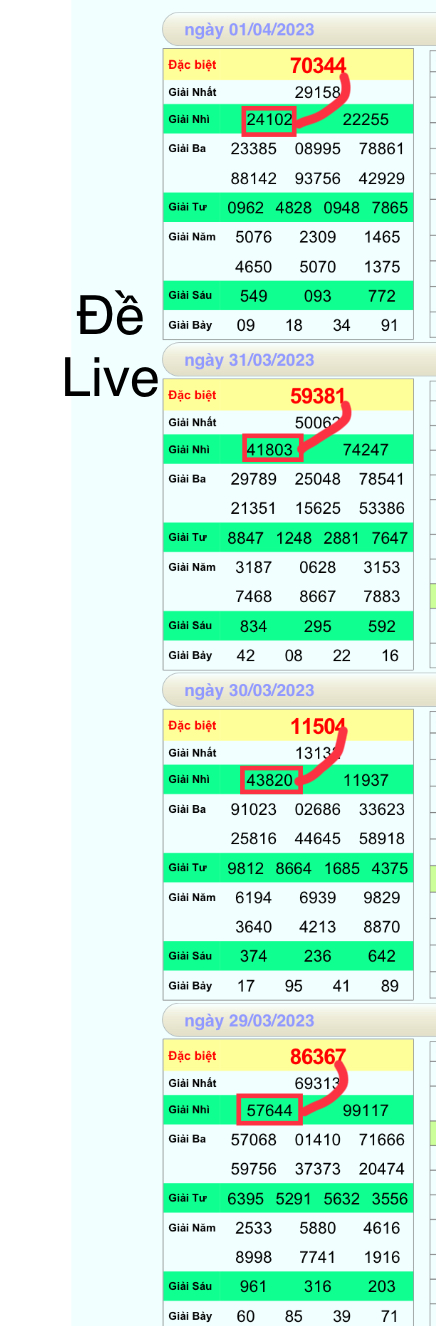Click special prize number 59381

[318, 396]
